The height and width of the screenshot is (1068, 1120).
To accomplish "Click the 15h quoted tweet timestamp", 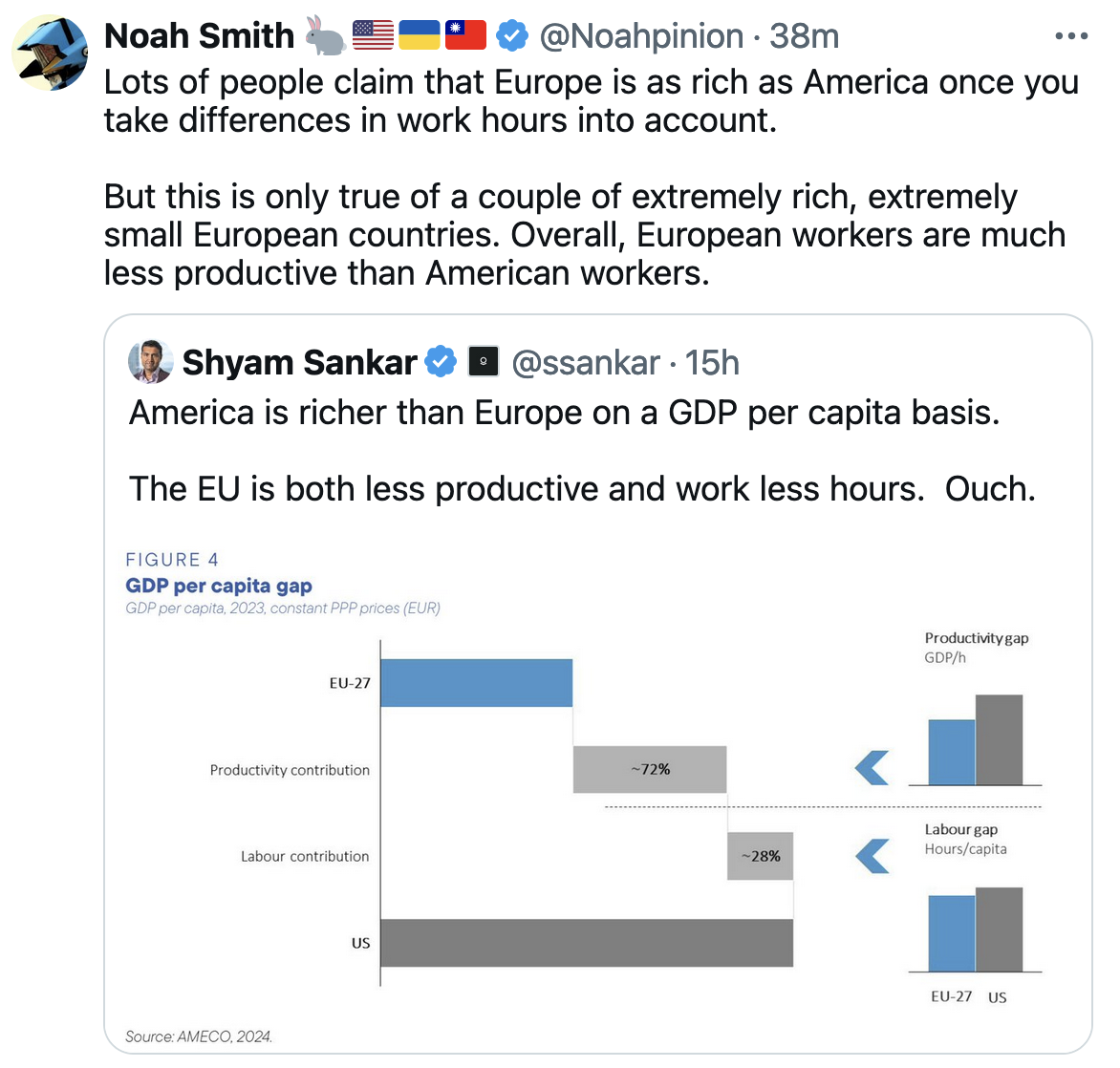I will [x=712, y=363].
